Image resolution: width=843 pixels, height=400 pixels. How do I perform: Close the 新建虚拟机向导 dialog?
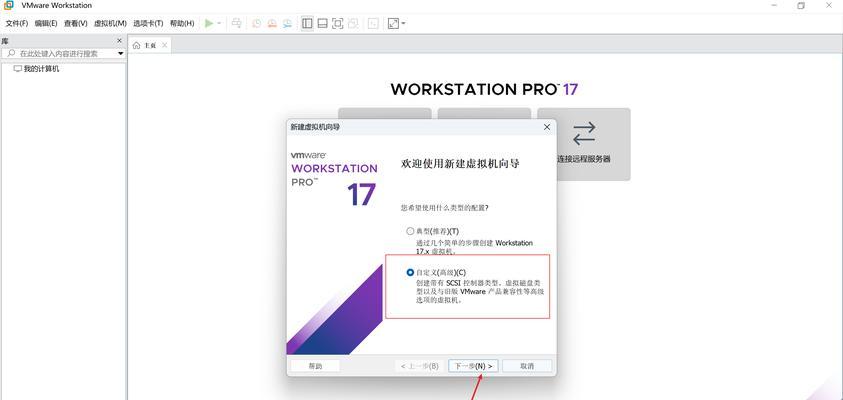[547, 127]
